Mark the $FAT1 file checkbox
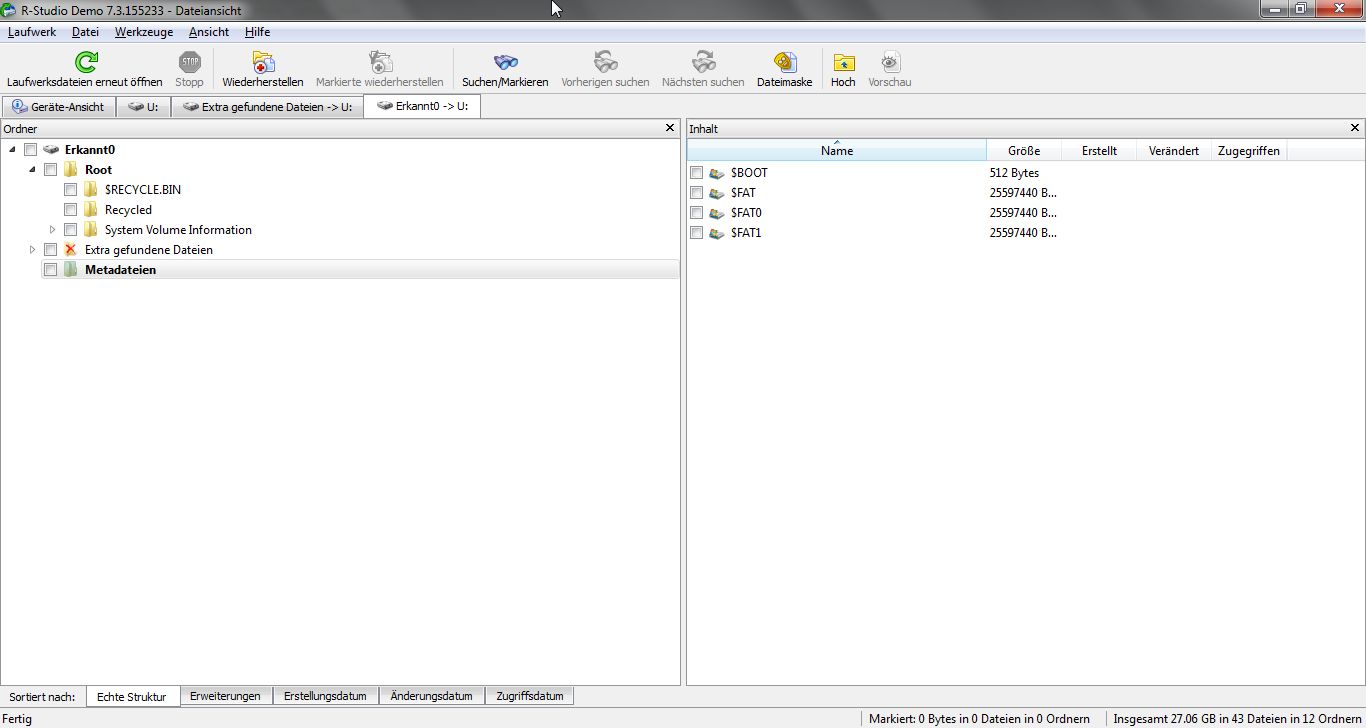The image size is (1366, 728). (x=696, y=233)
